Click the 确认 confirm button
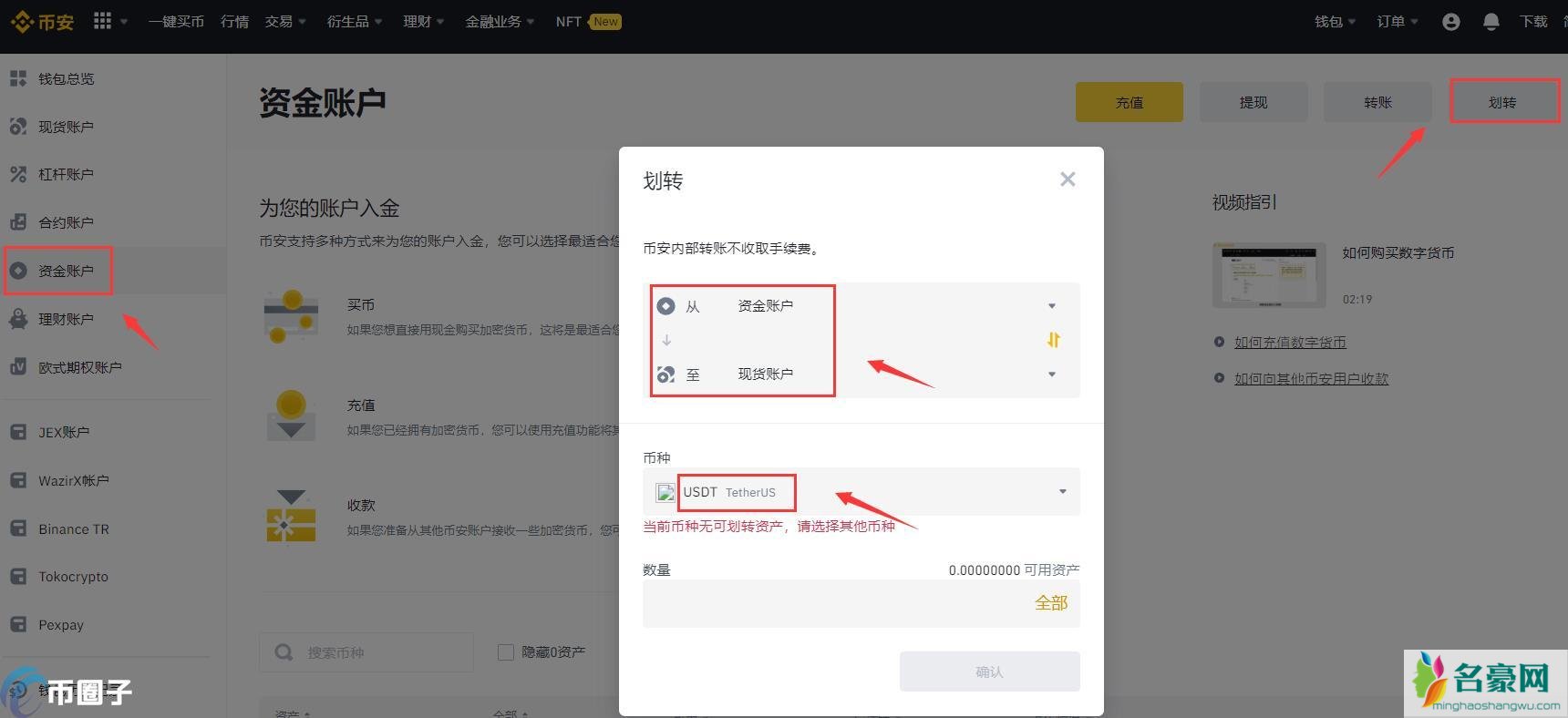 click(x=990, y=672)
